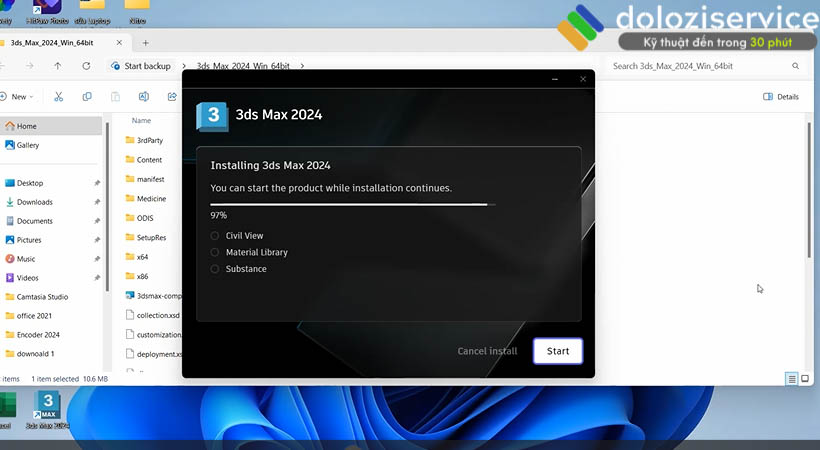This screenshot has height=450, width=820.
Task: Click the Cut scissors icon in toolbar
Action: (x=59, y=97)
